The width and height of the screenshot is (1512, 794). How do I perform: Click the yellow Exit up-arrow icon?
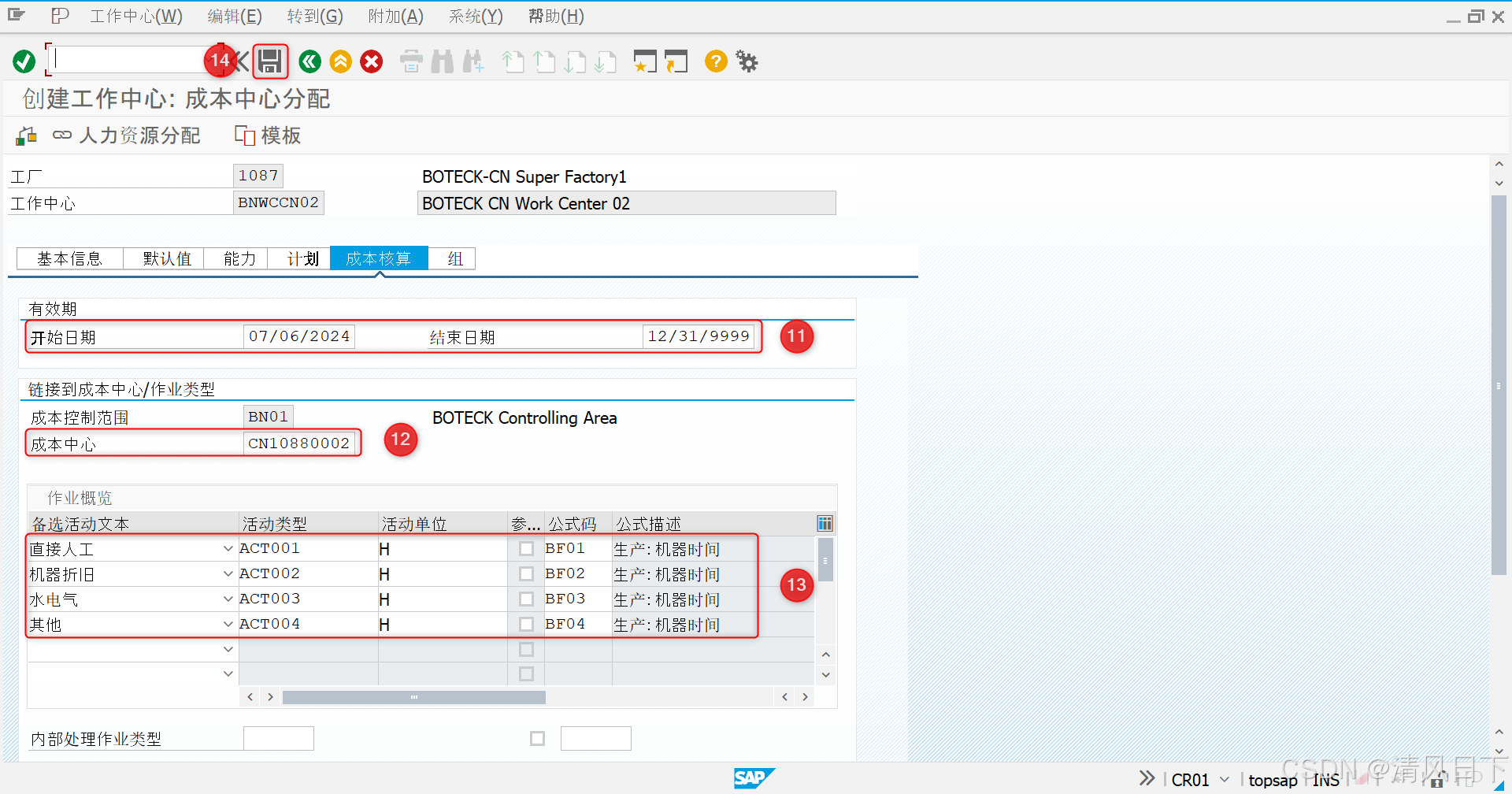[x=341, y=61]
